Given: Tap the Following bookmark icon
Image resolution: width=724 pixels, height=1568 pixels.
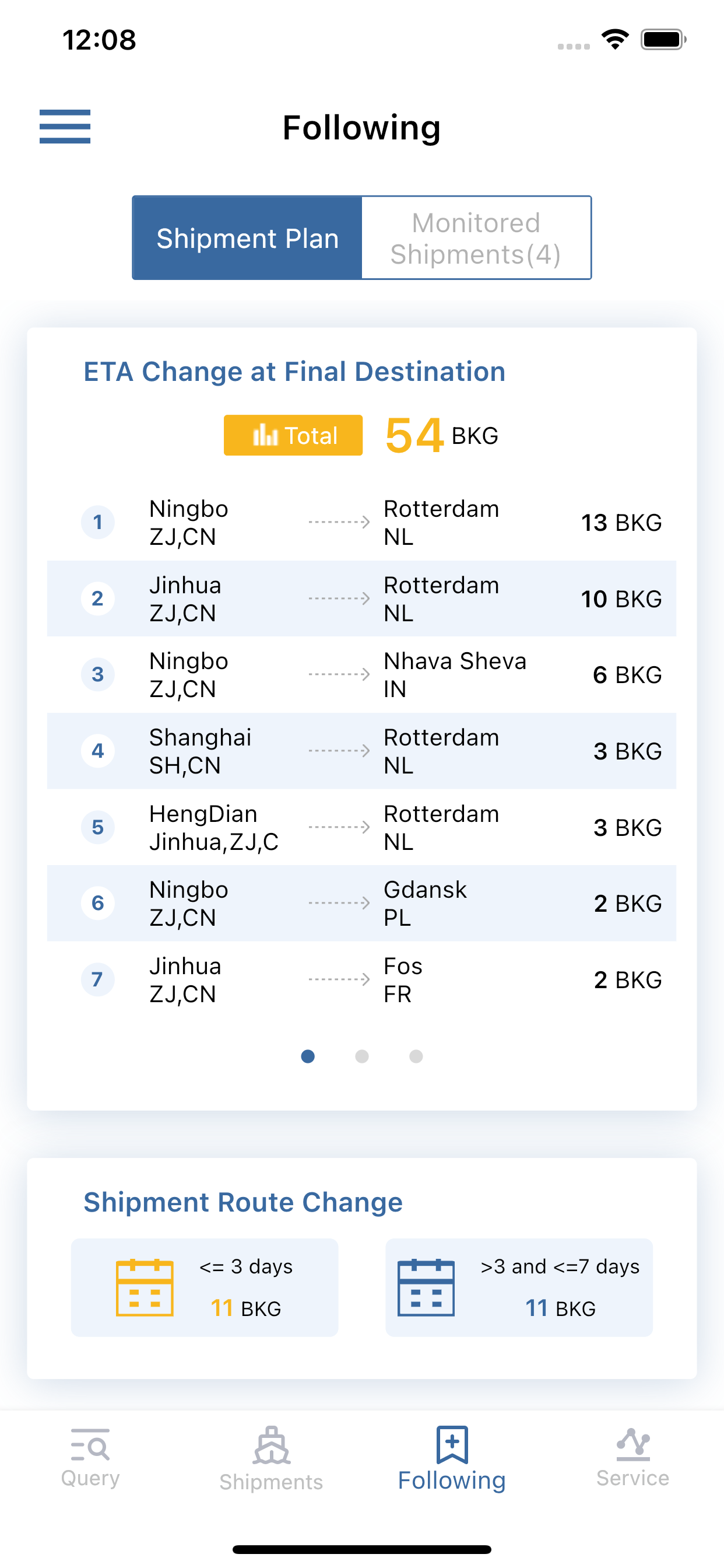Looking at the screenshot, I should [x=451, y=1444].
